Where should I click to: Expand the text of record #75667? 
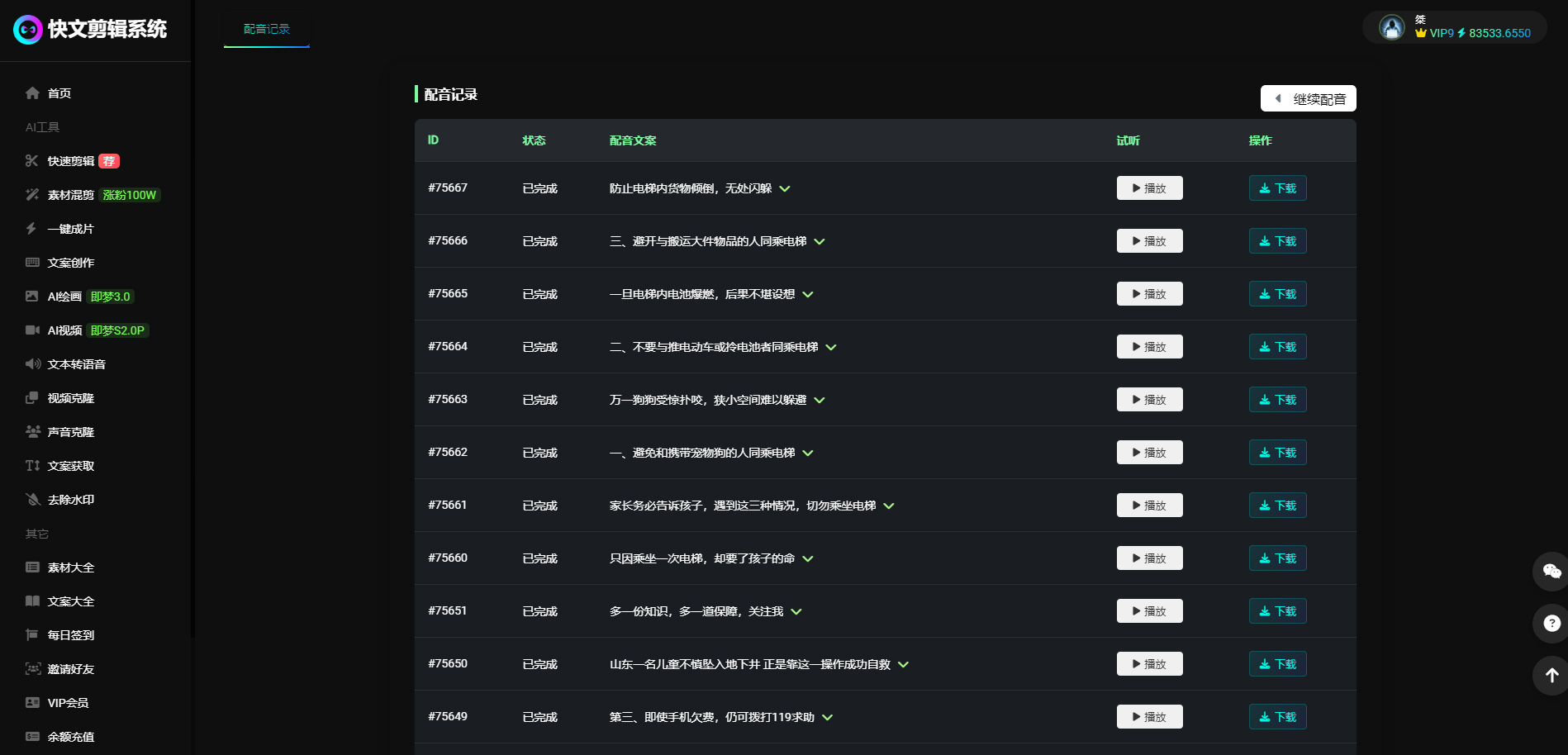coord(785,189)
